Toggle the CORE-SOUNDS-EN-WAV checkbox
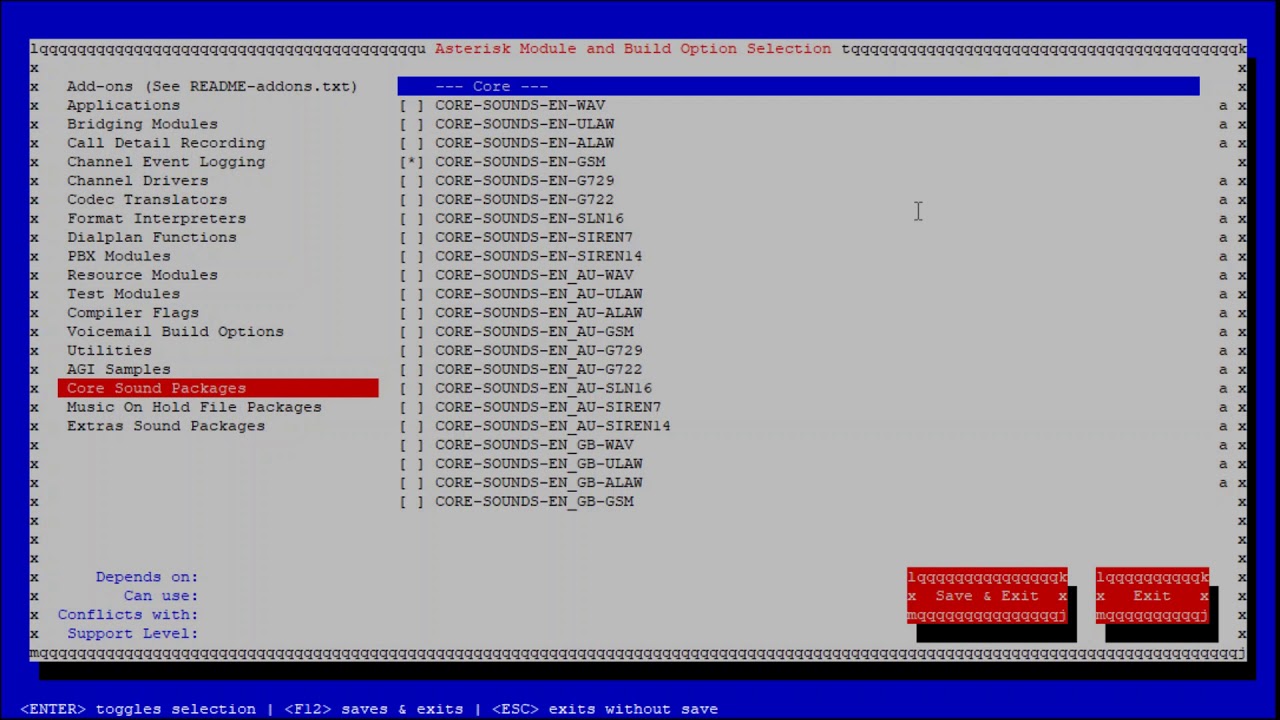This screenshot has width=1280, height=720. 411,105
